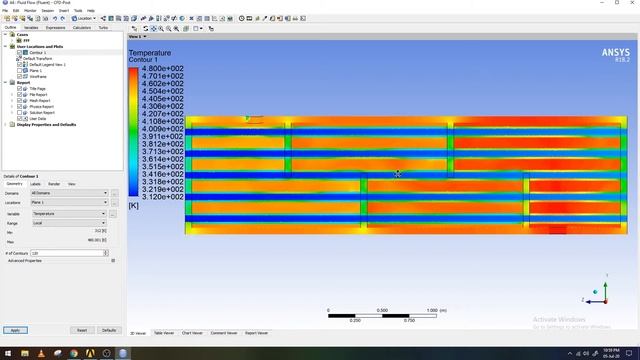
Task: Collapse the Report tree node
Action: 5,82
